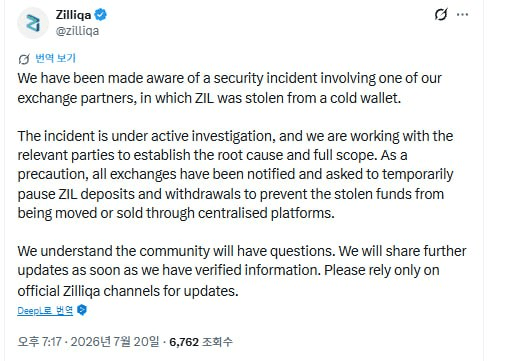Click the date 2026년 7월 20일

pos(115,342)
